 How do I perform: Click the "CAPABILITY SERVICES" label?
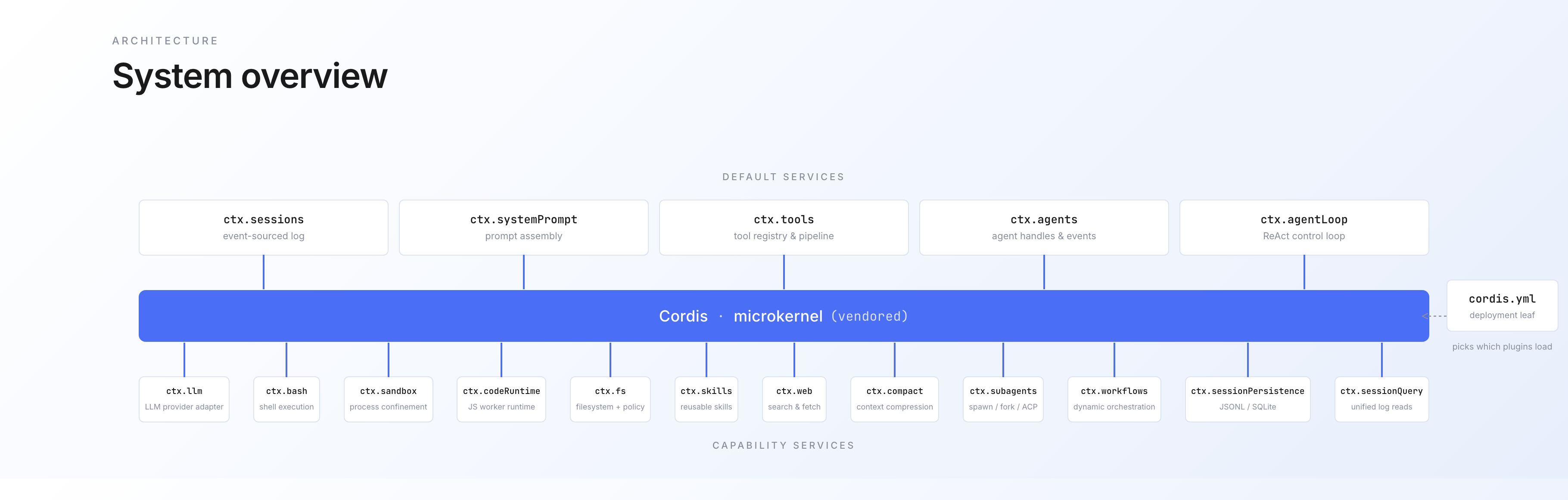click(x=784, y=445)
